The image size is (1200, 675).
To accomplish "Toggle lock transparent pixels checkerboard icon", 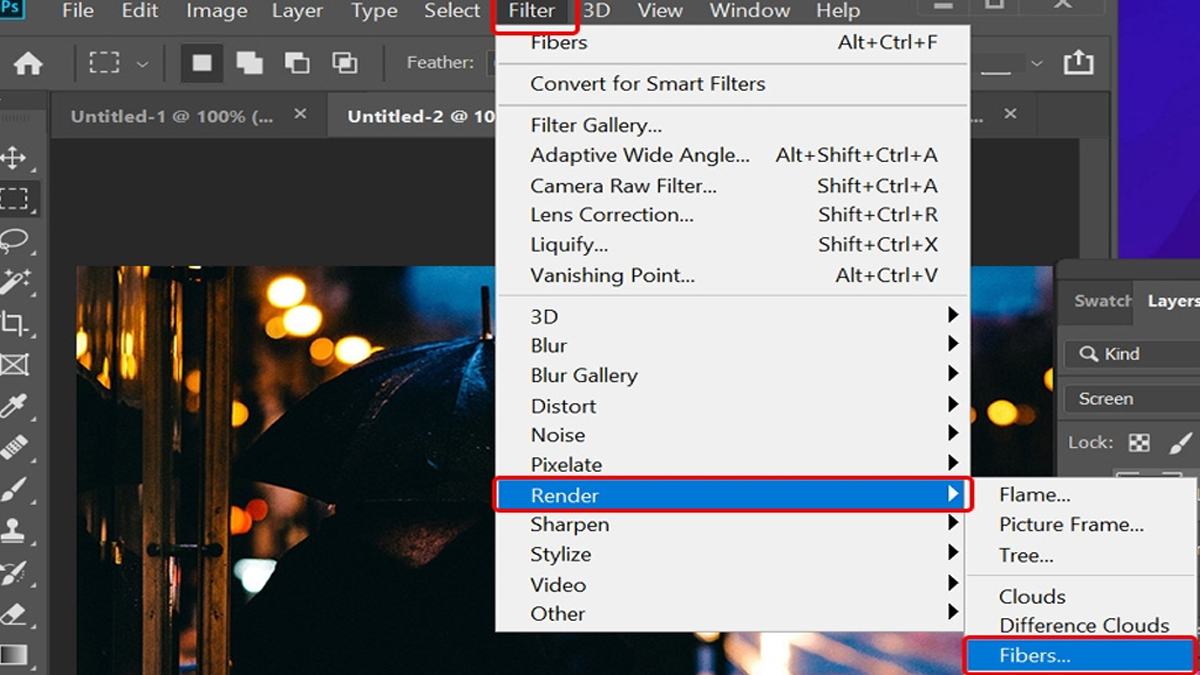I will pos(1139,442).
